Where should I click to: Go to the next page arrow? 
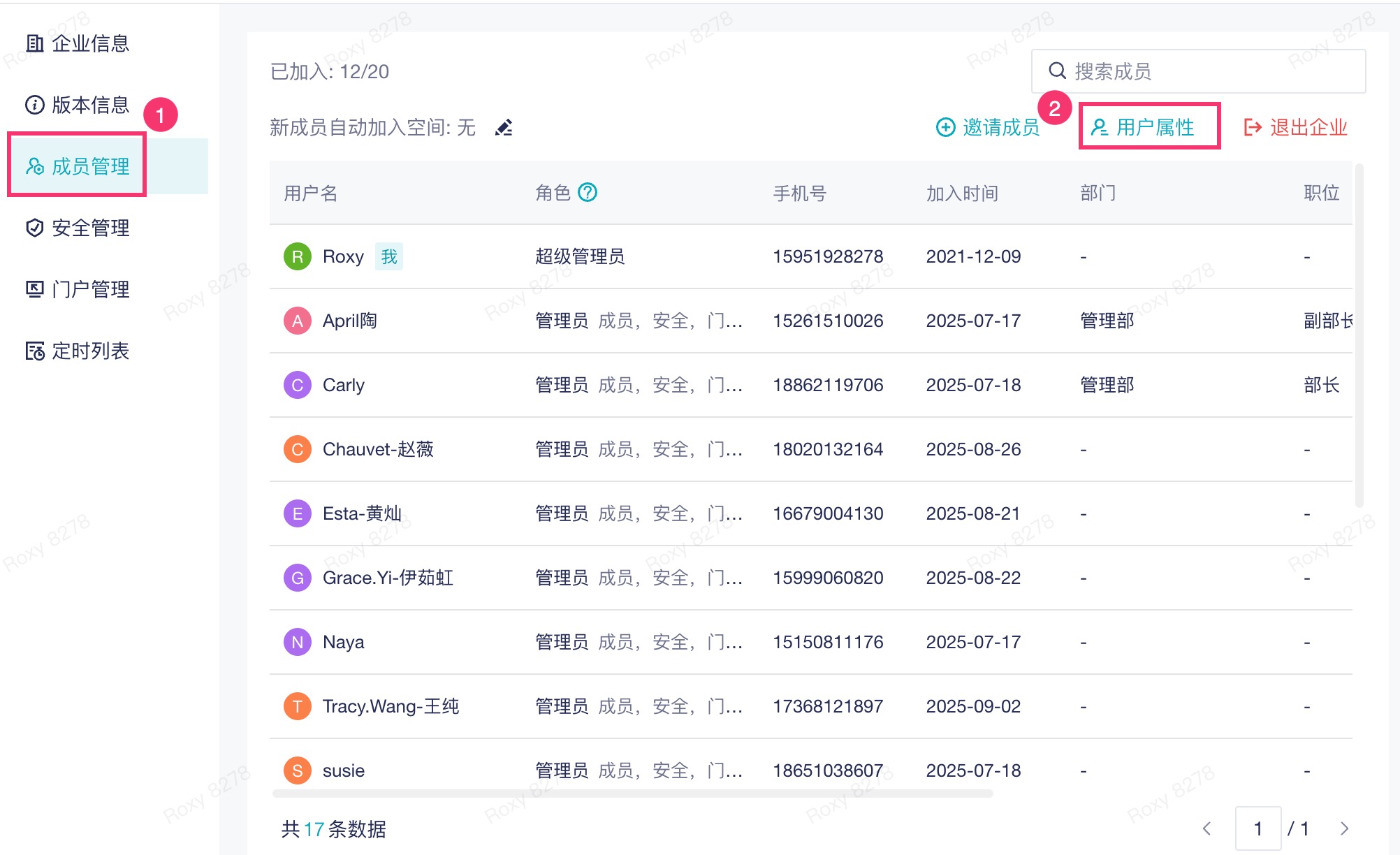pyautogui.click(x=1344, y=828)
